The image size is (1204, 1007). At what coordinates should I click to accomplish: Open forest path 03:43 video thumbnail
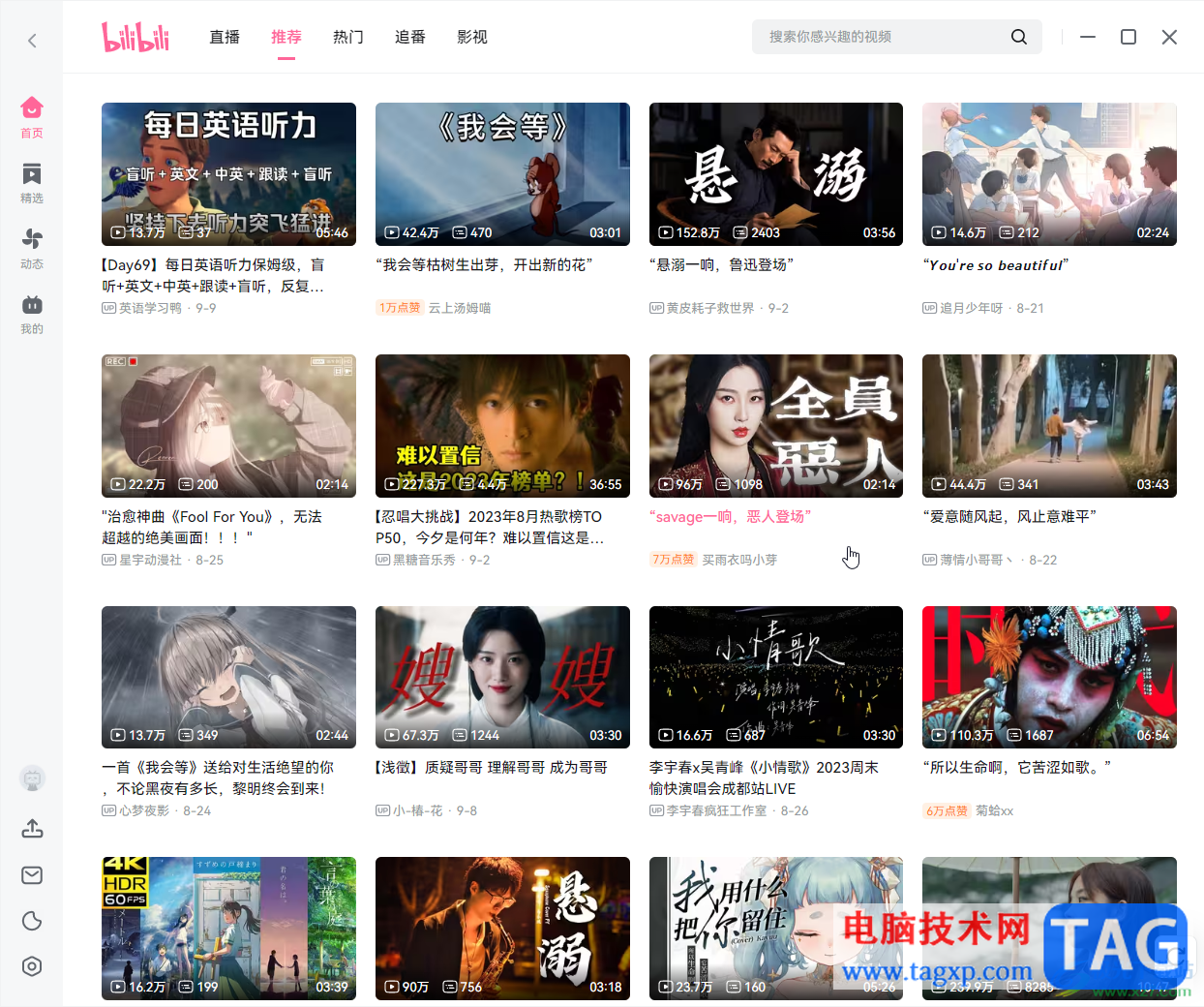(x=1049, y=426)
